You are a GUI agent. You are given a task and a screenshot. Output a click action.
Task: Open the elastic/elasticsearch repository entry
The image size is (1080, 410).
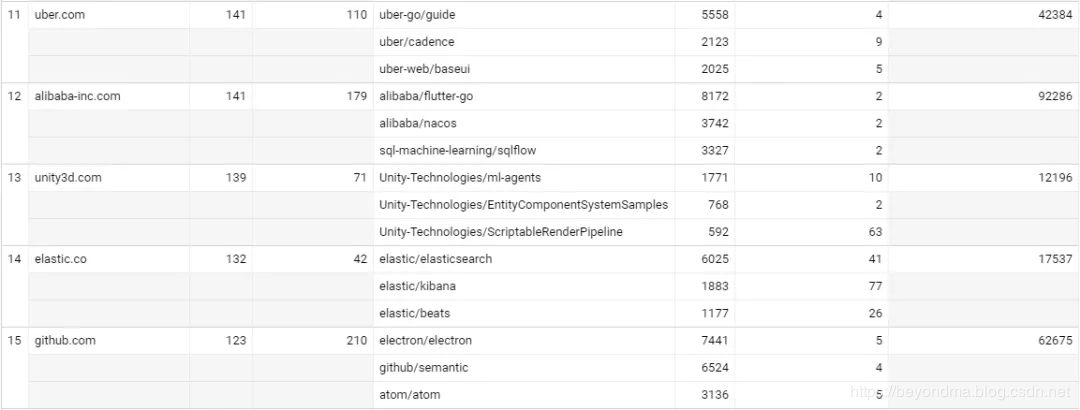(435, 259)
